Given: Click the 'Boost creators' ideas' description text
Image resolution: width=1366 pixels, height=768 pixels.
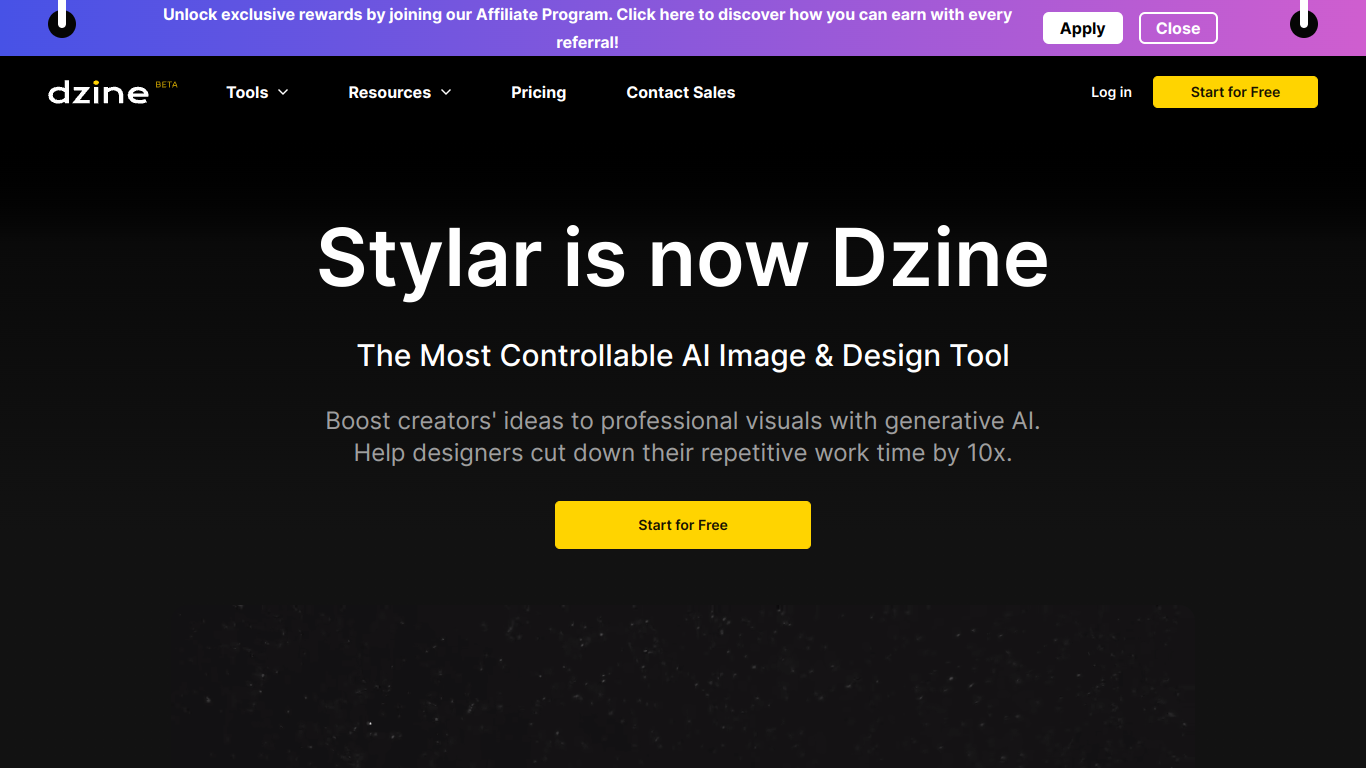Looking at the screenshot, I should click(683, 437).
